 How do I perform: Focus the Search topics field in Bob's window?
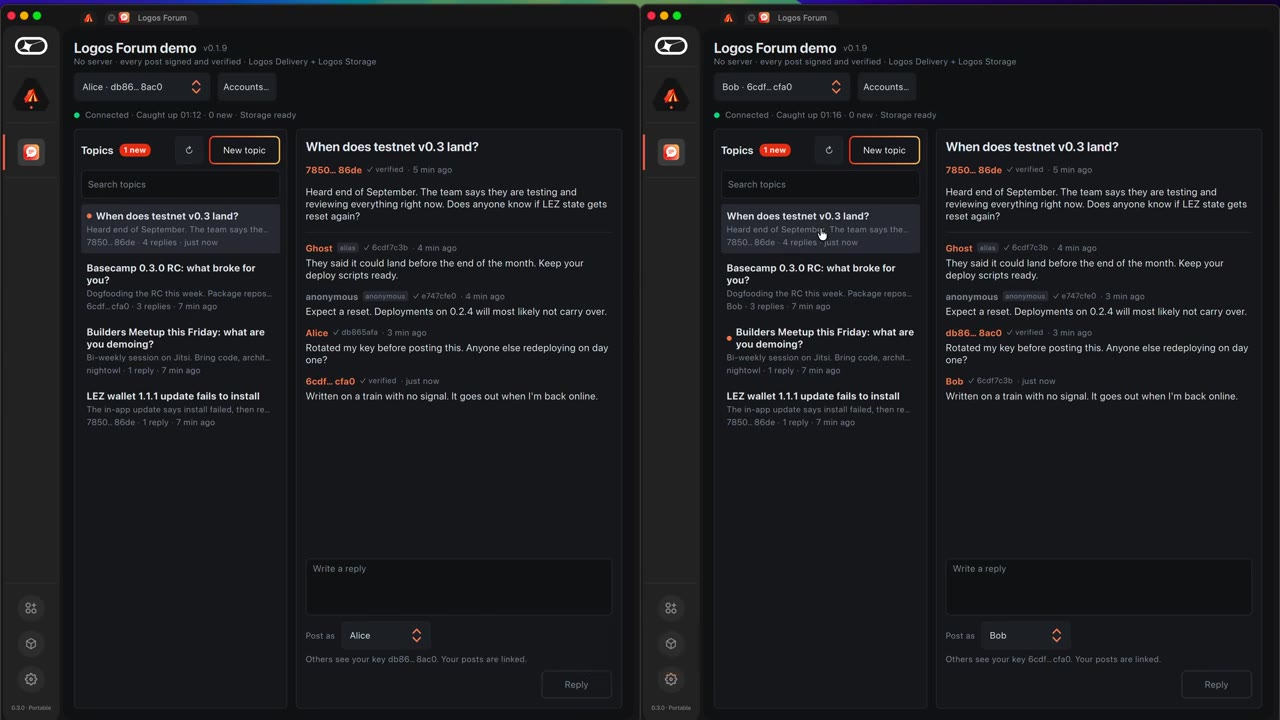pyautogui.click(x=820, y=184)
